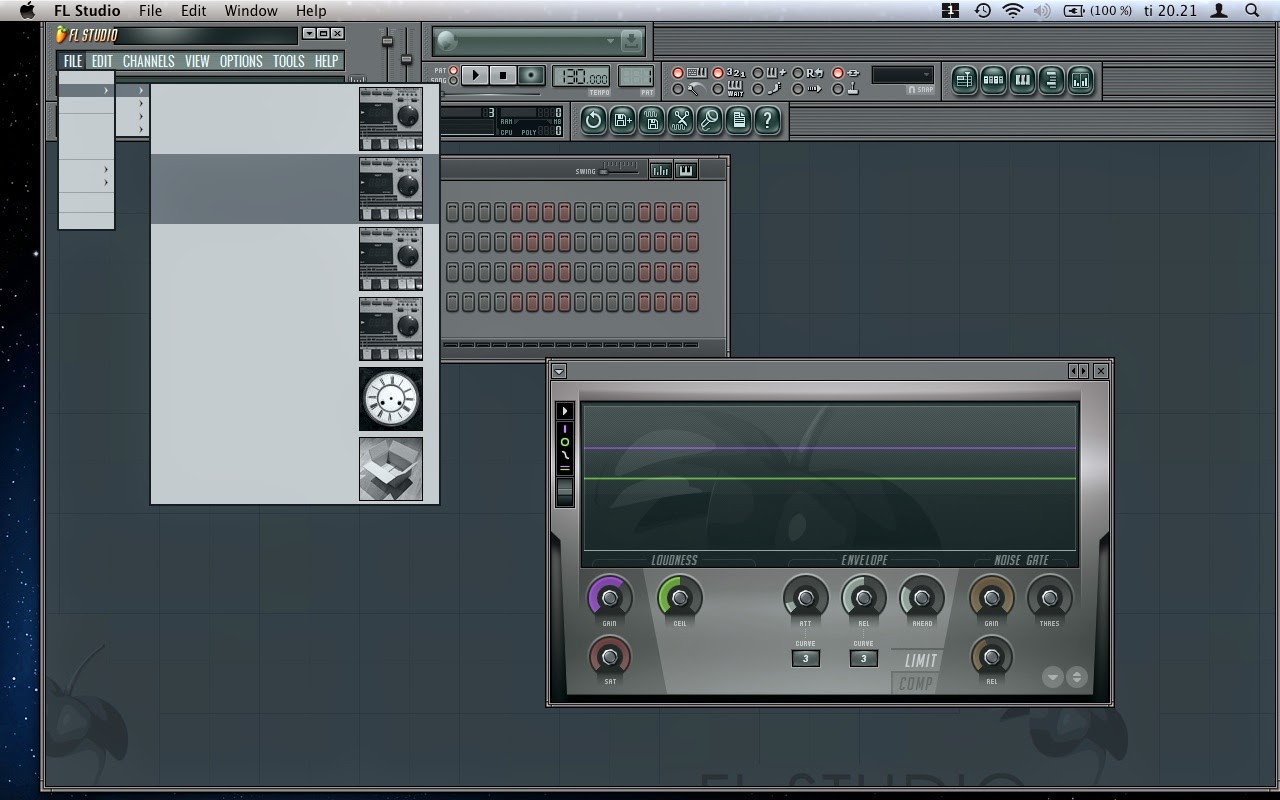Open the FILE menu in FL Studio

[73, 61]
